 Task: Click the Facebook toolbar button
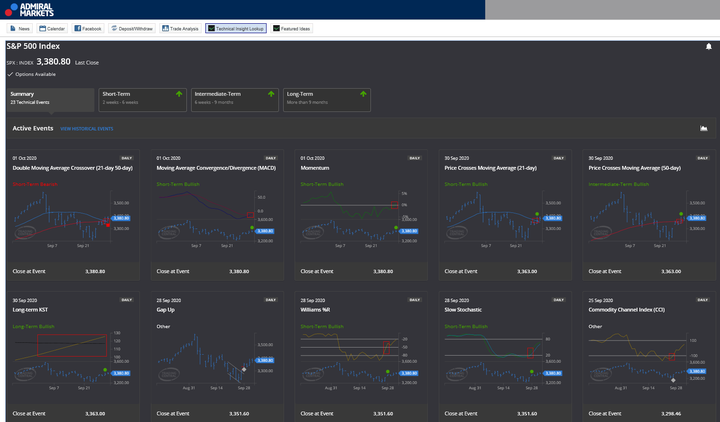(88, 29)
